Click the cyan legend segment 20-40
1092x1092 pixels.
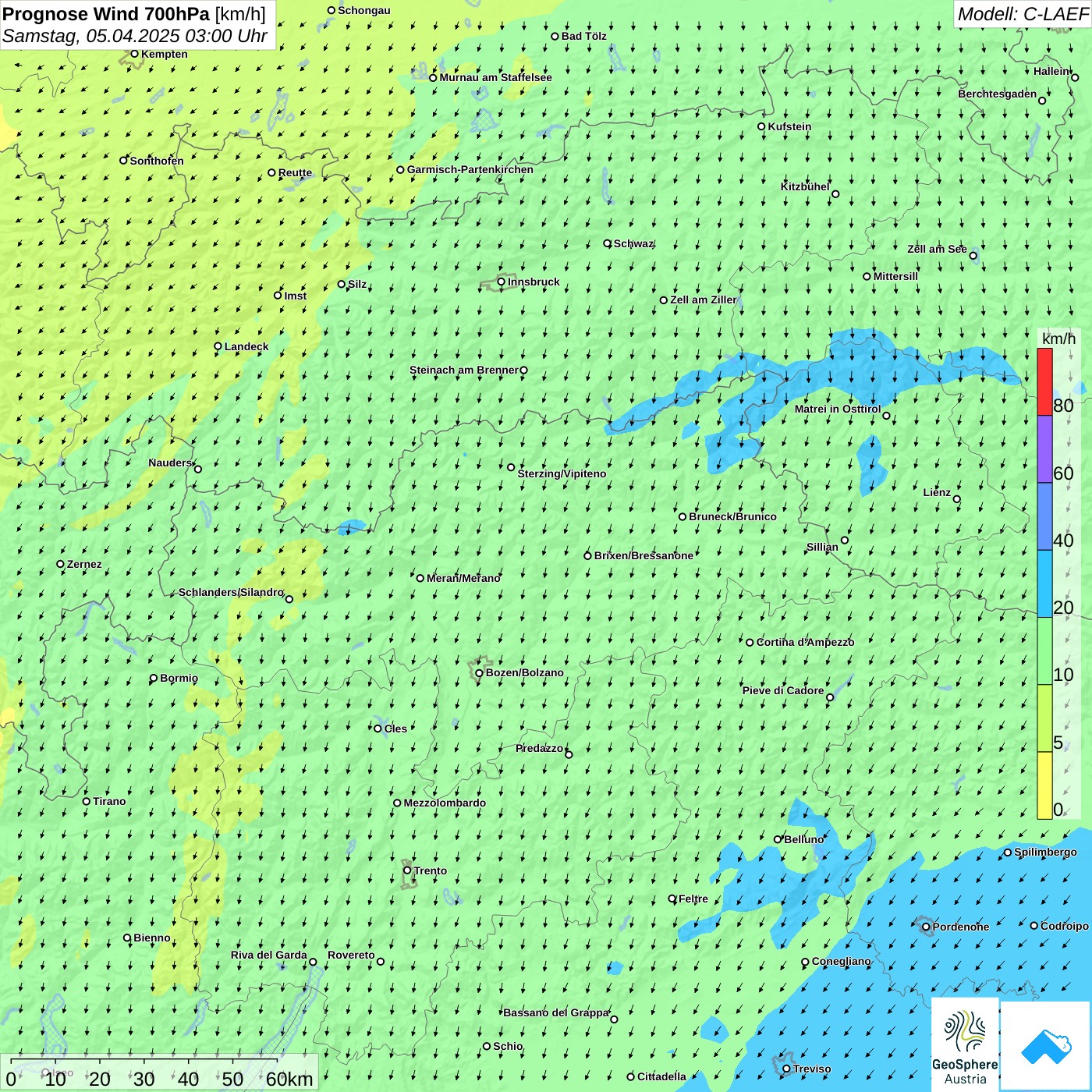(x=1044, y=584)
